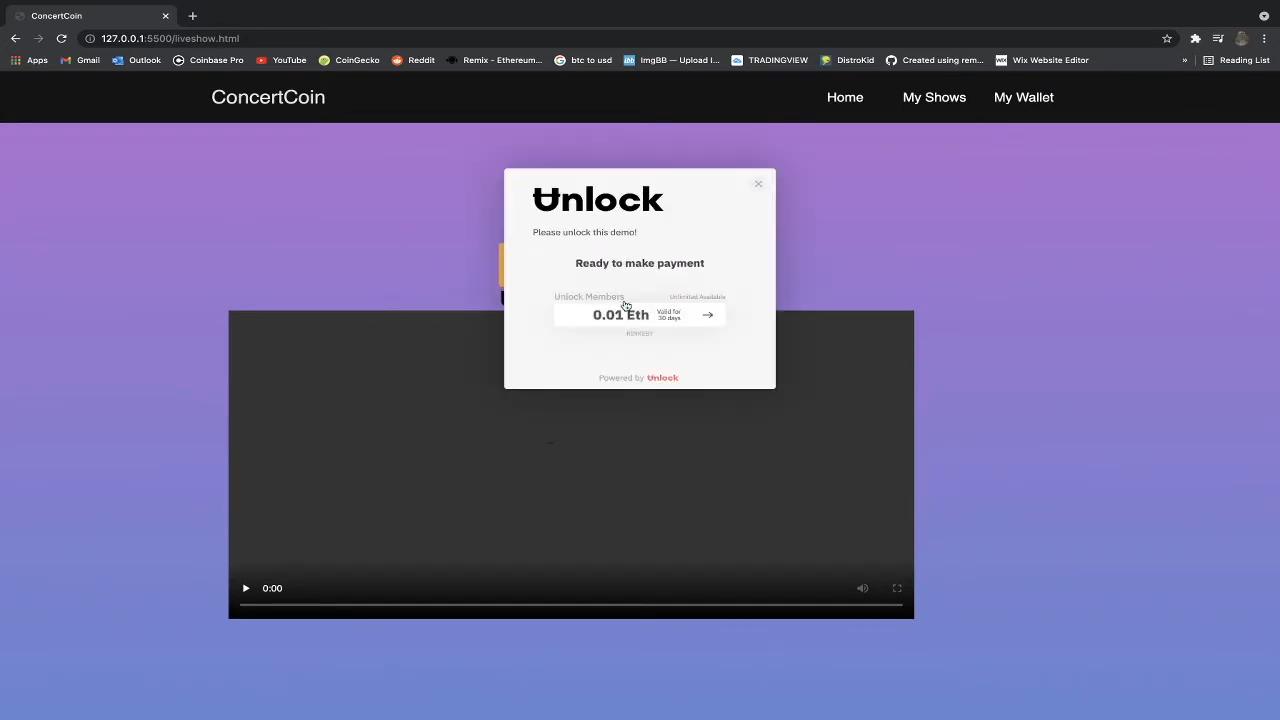Open the Apps bookmarks shortcut
Viewport: 1280px width, 720px height.
[29, 60]
